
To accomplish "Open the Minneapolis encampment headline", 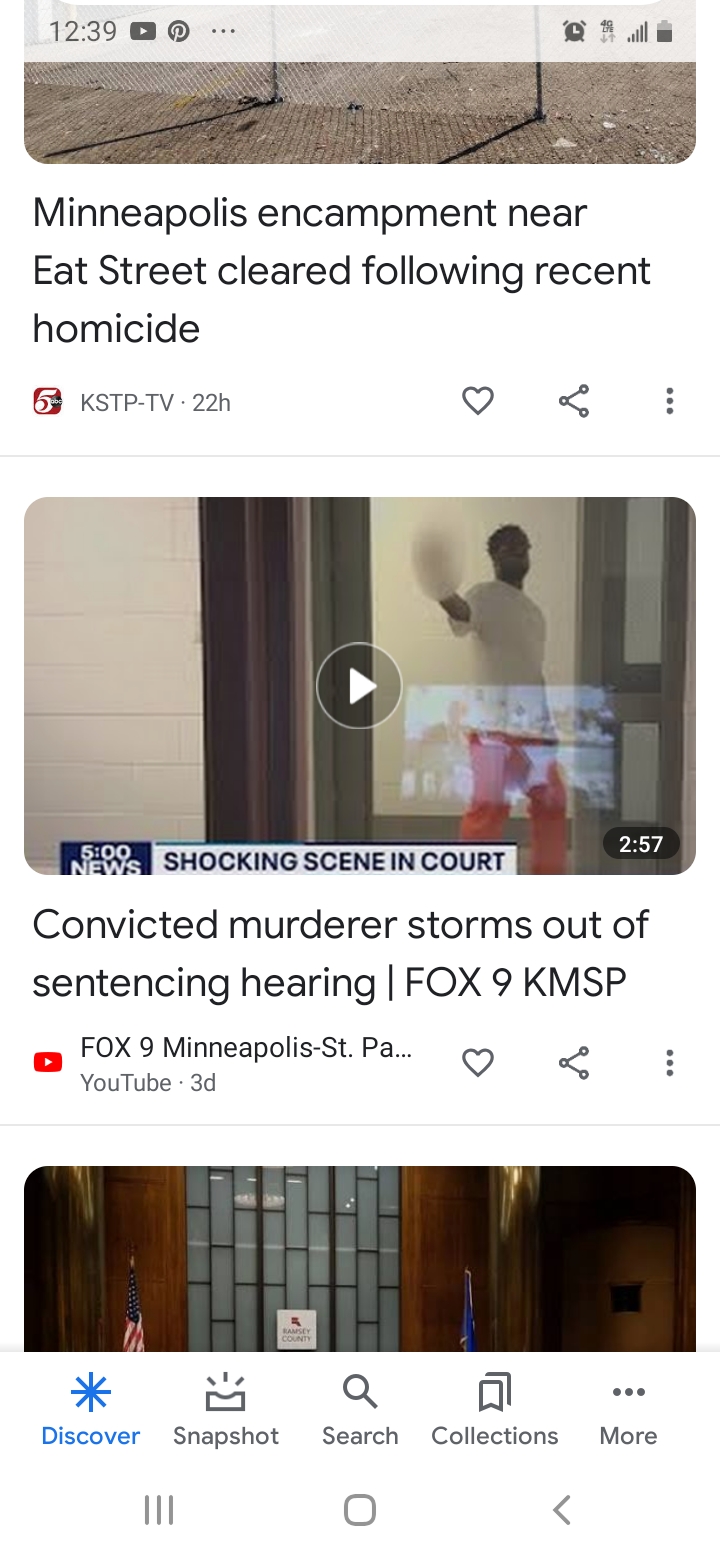I will click(x=342, y=271).
